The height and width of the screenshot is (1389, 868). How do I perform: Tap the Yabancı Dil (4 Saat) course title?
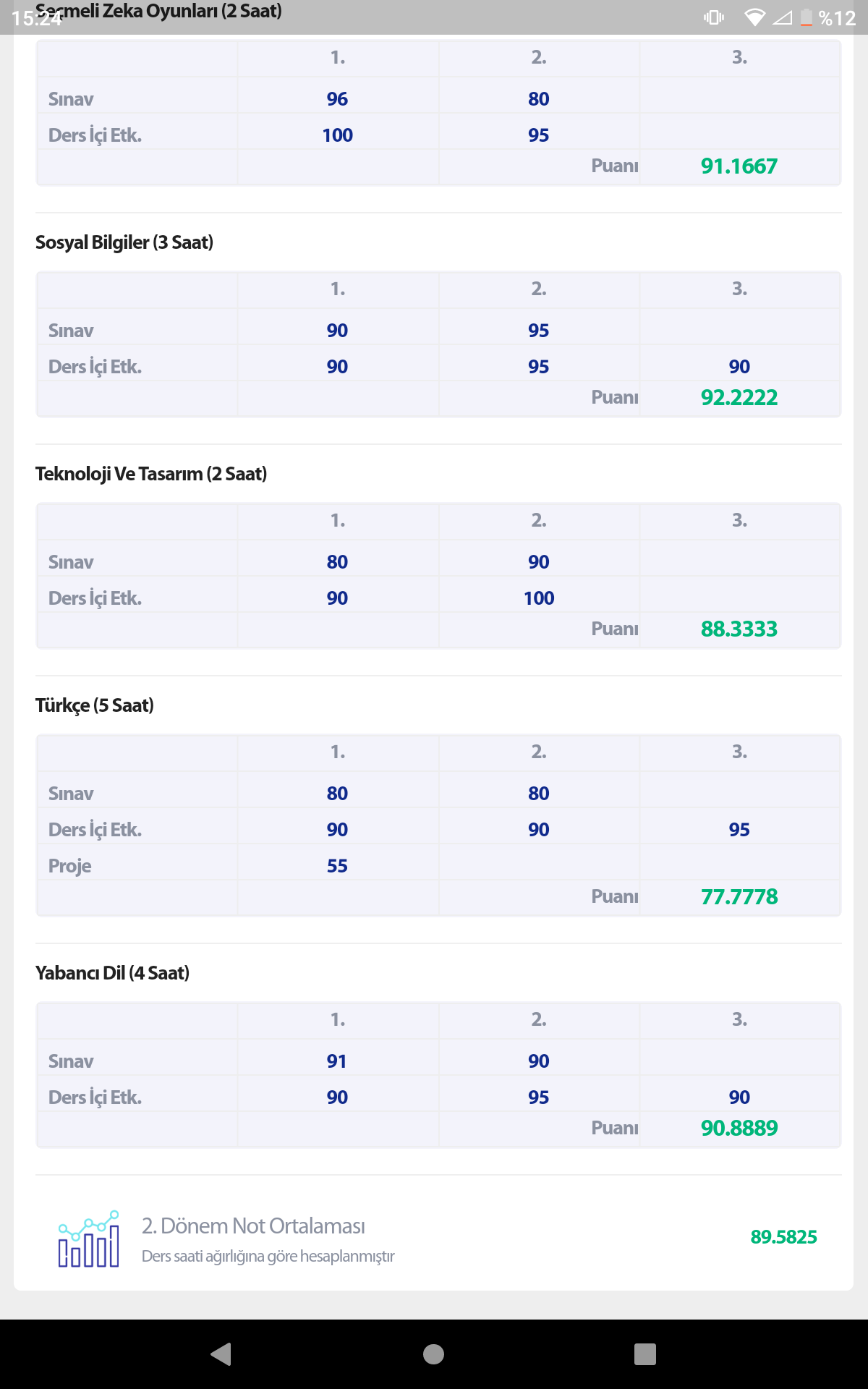pyautogui.click(x=112, y=973)
